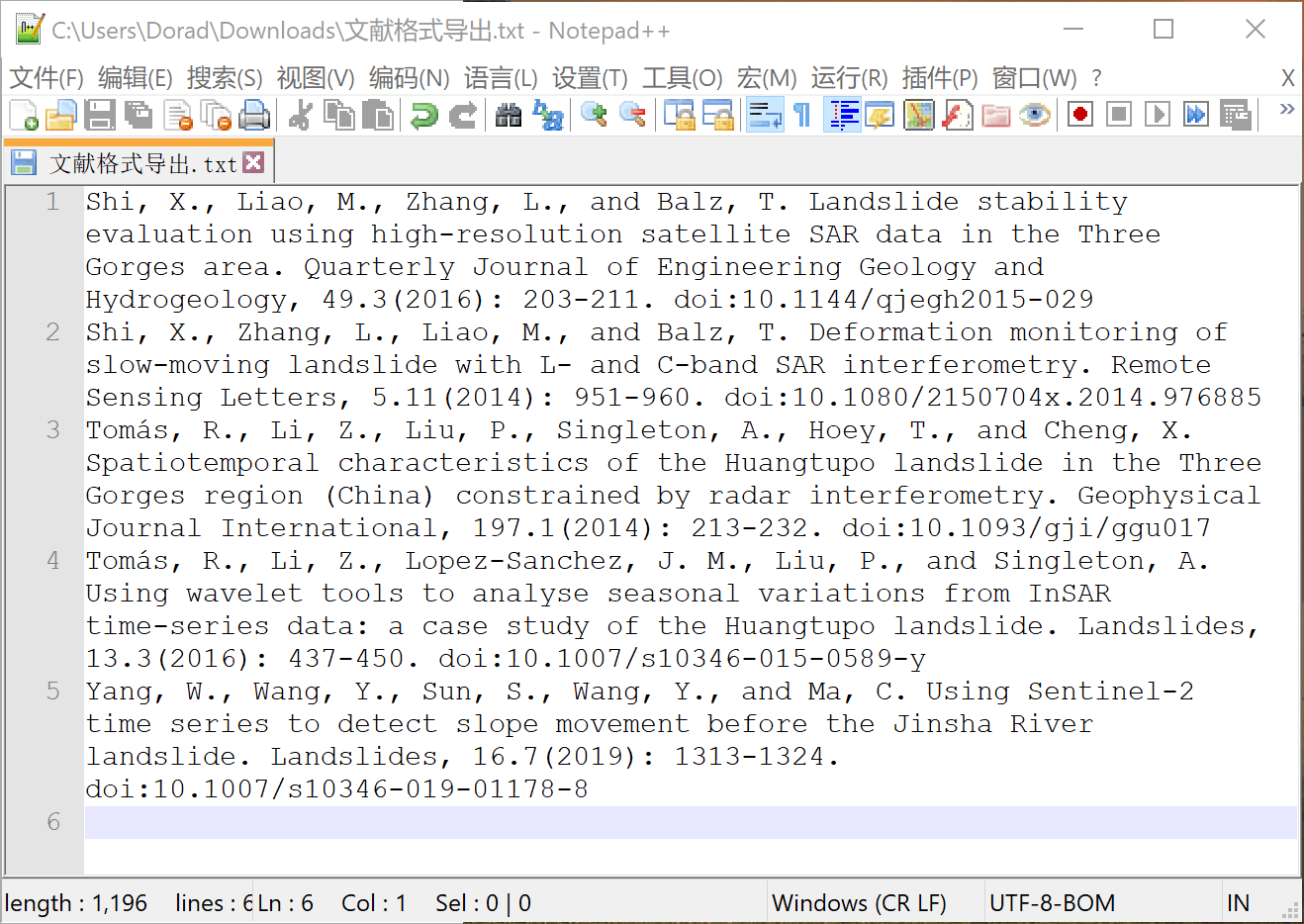Click the Windows (CR LF) status field
Screen dimensions: 1304x924
[859, 903]
